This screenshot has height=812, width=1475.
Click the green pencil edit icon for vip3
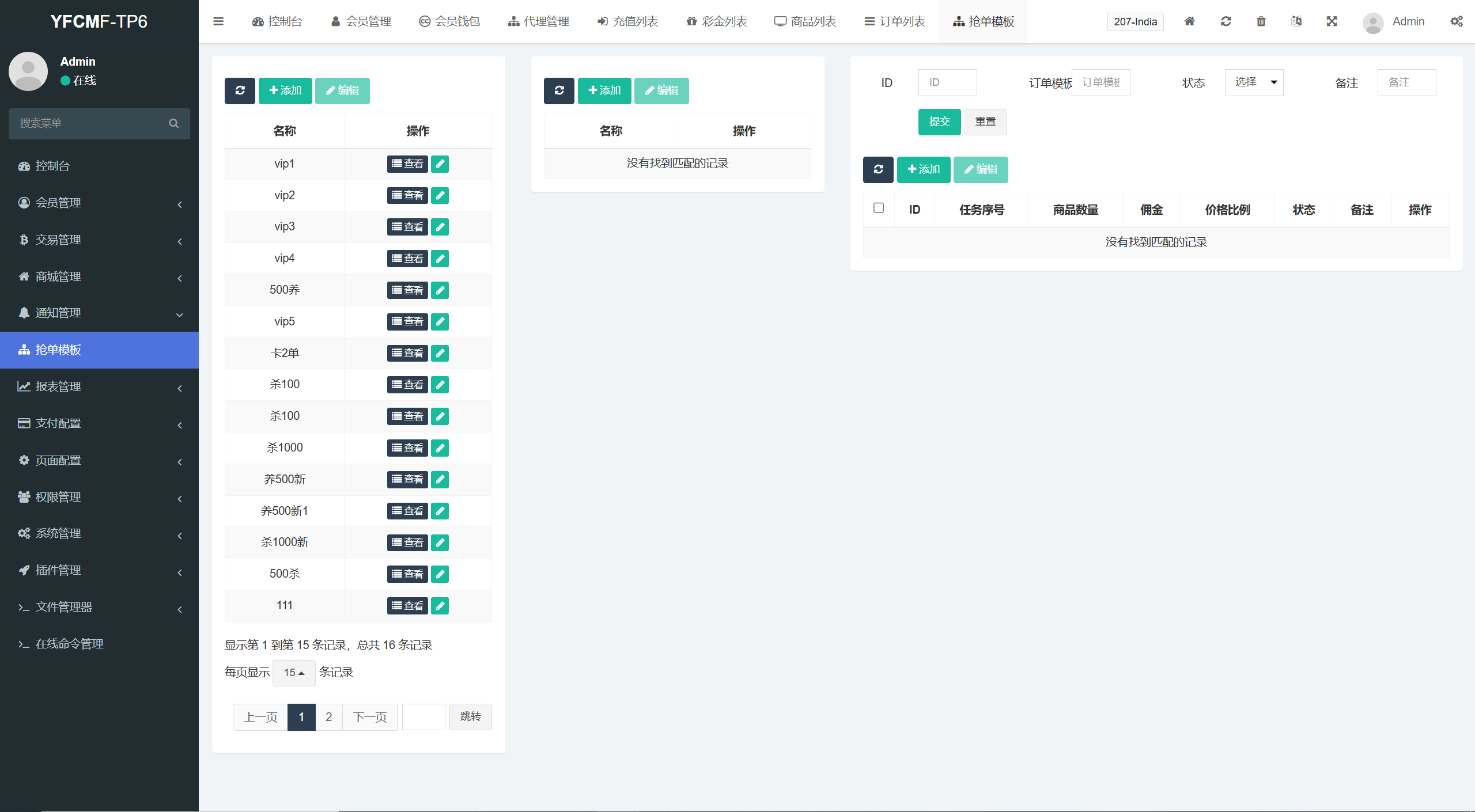coord(440,227)
